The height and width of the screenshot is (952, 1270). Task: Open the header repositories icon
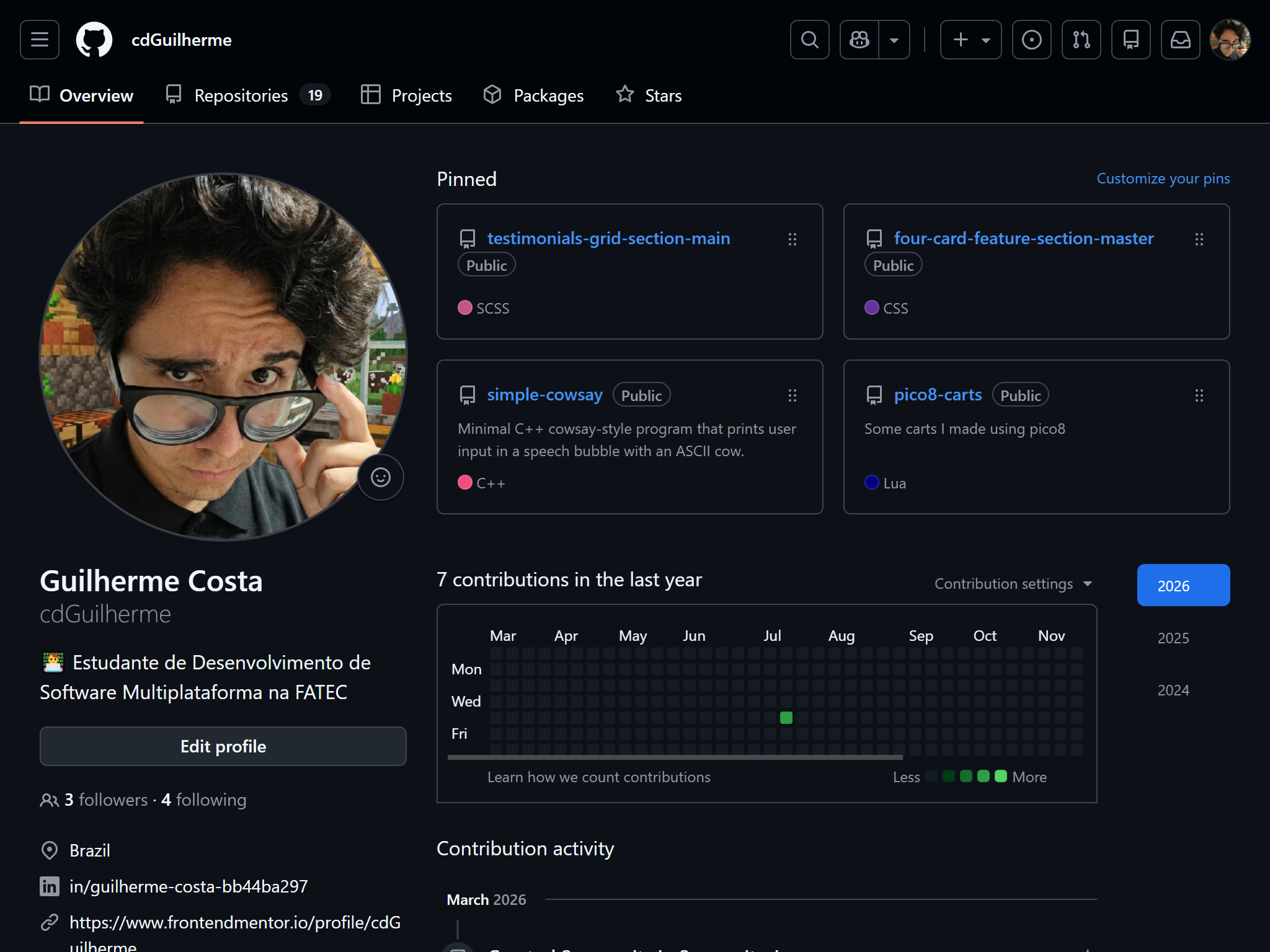click(1130, 40)
